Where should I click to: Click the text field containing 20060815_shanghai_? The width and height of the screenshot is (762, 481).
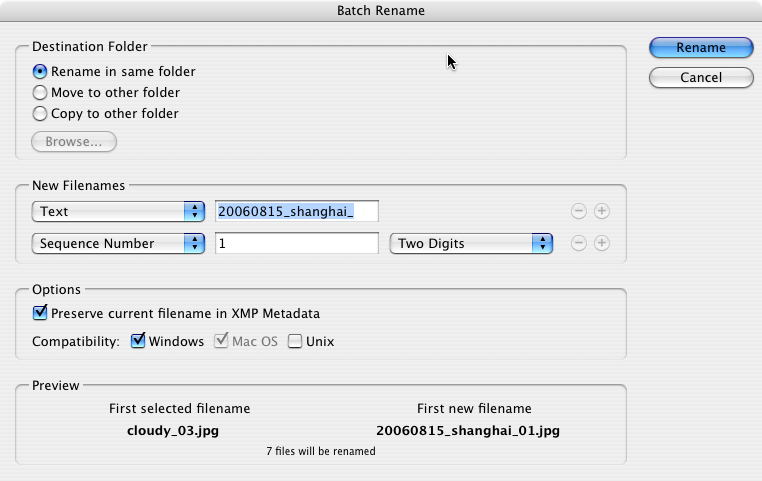pyautogui.click(x=297, y=211)
